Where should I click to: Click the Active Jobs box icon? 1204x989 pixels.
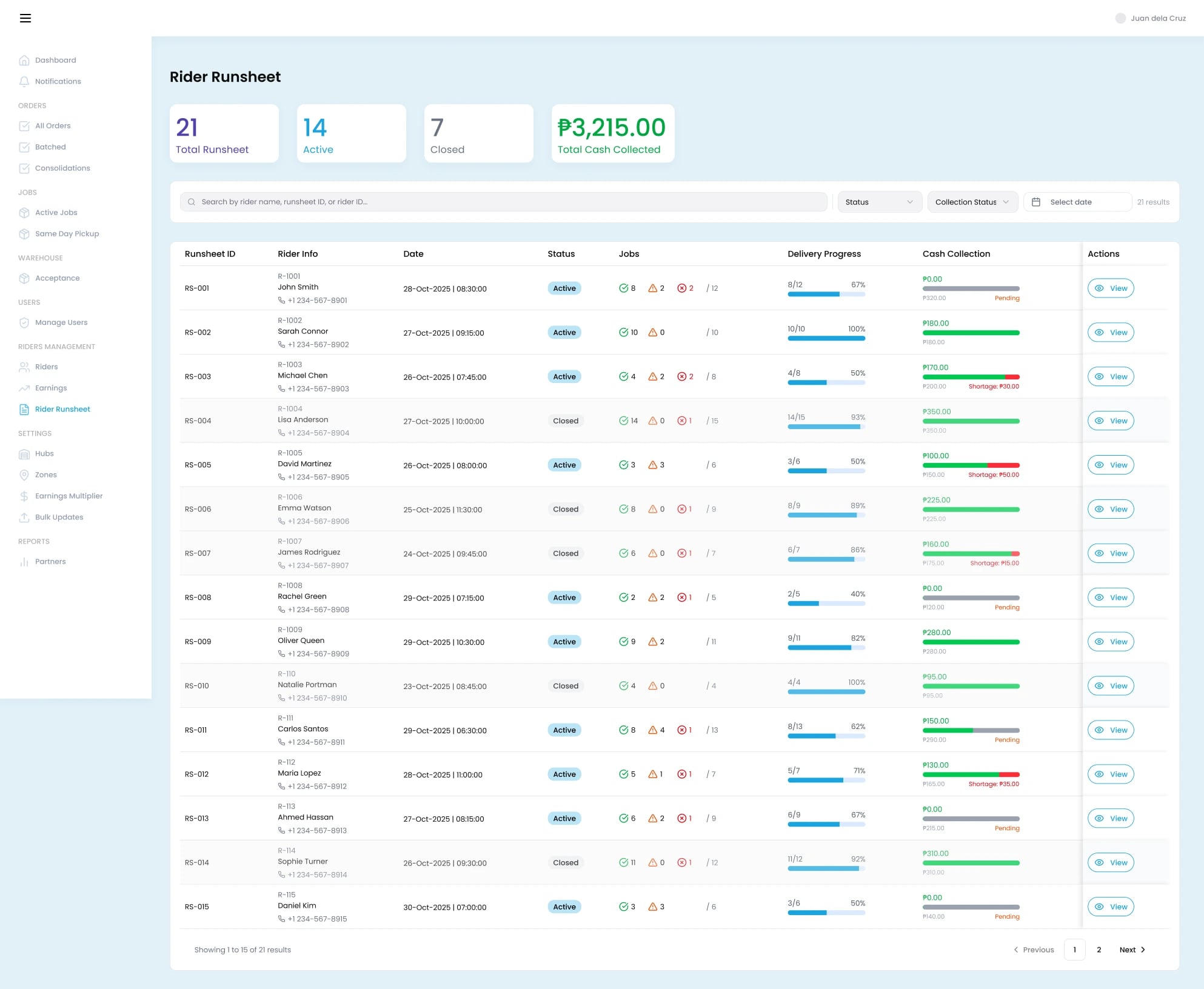point(24,212)
